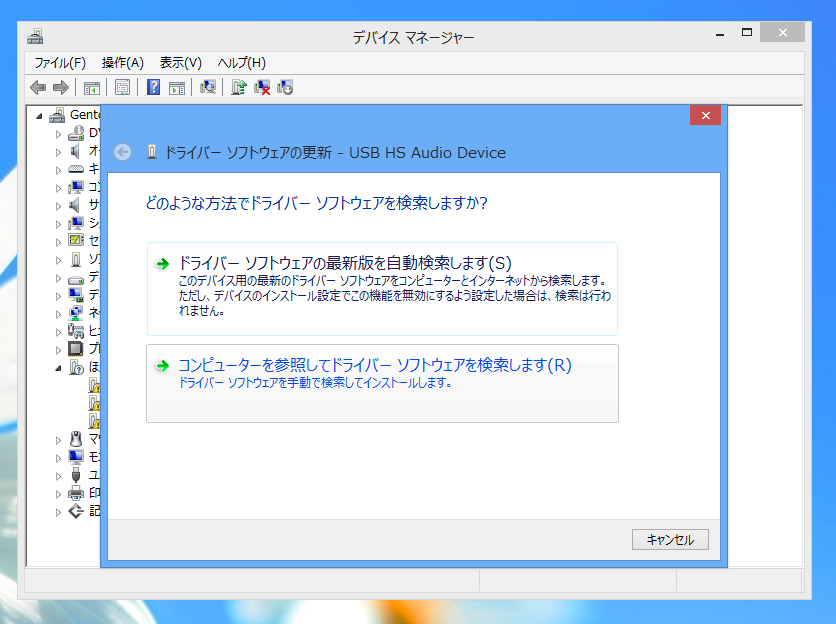Expand the 印 print queue arrow
This screenshot has width=836, height=624.
click(x=58, y=494)
